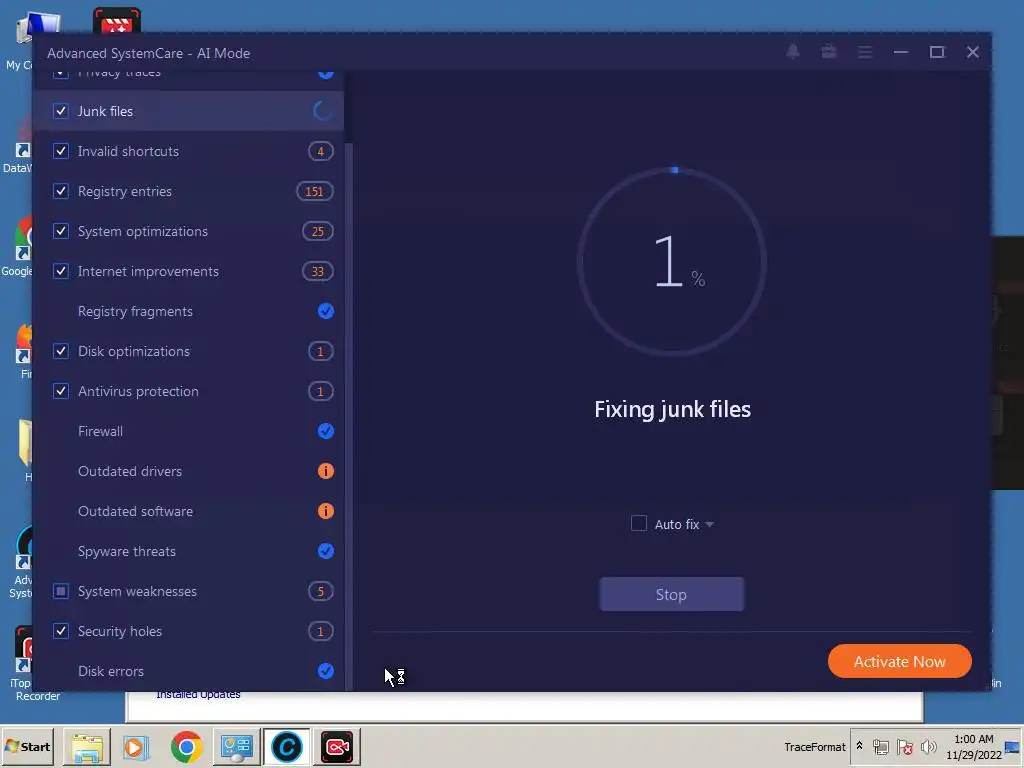Click the System weaknesses count badge 5
1024x768 pixels.
click(x=321, y=591)
